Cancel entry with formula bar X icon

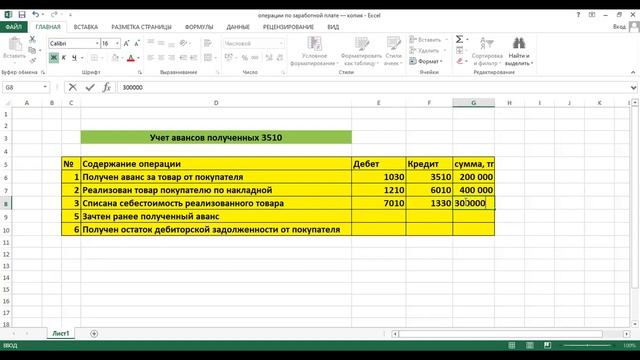pos(73,87)
